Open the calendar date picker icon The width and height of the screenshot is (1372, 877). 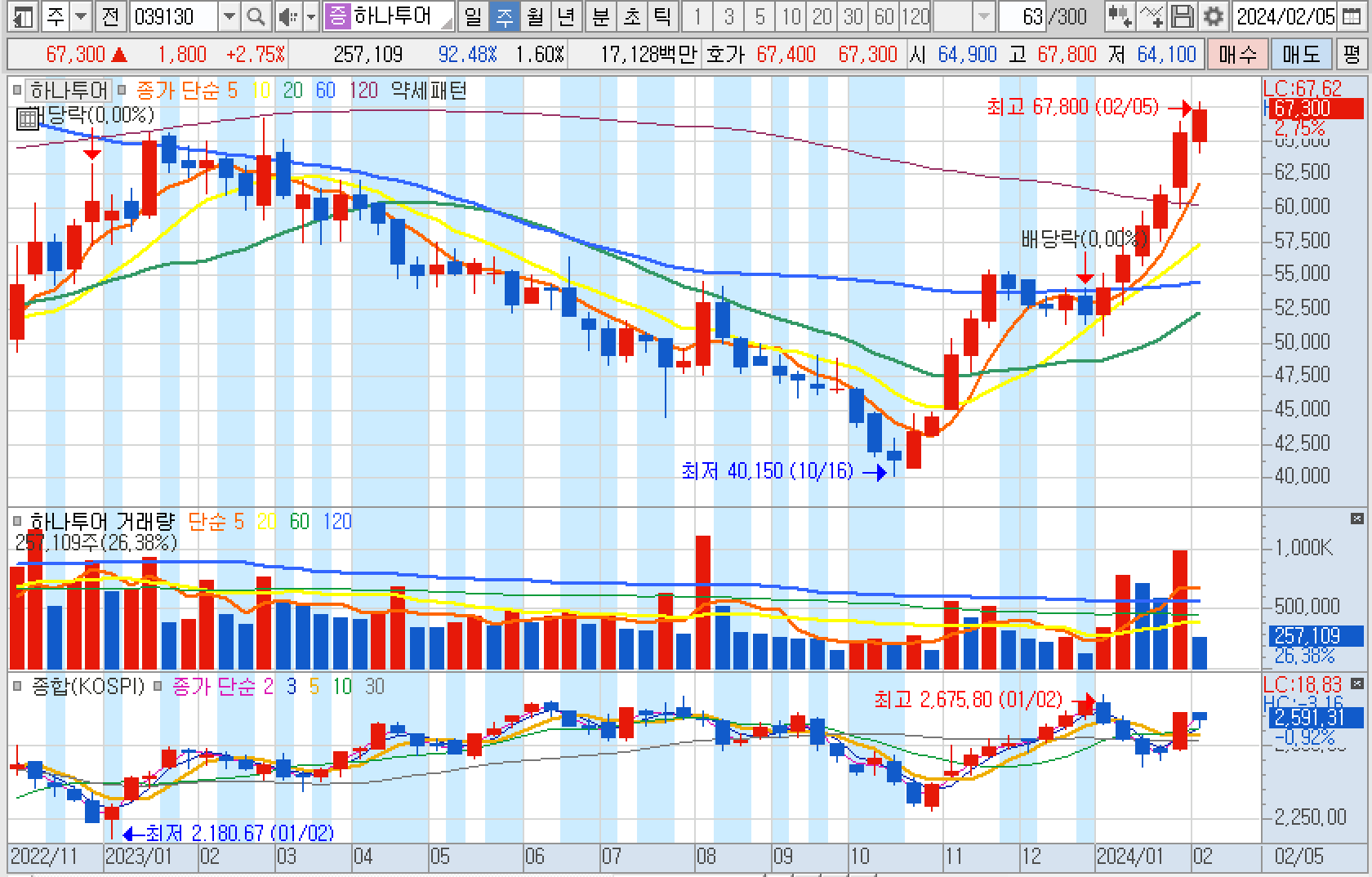(1352, 16)
